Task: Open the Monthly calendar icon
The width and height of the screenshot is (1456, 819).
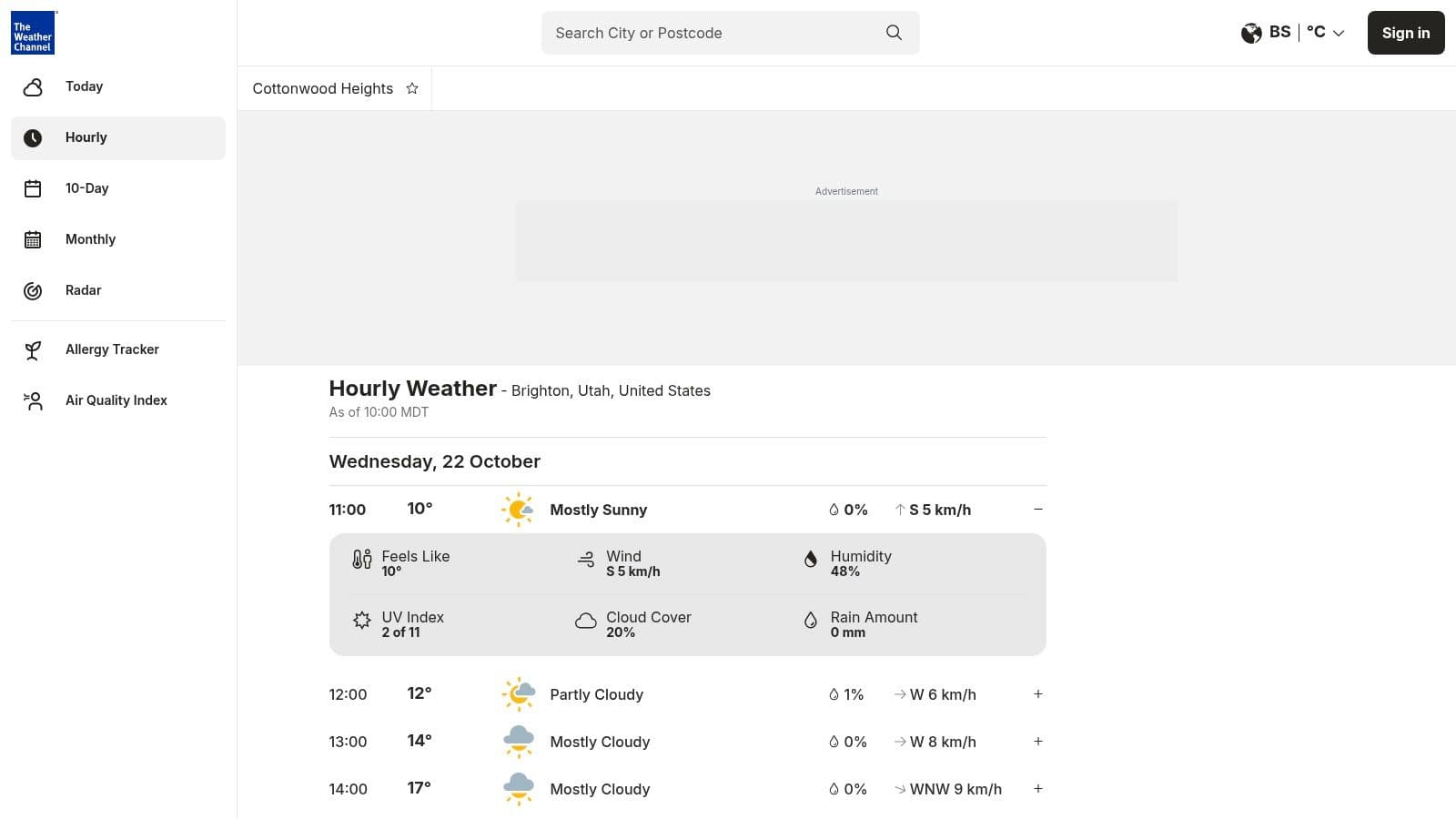Action: click(33, 239)
